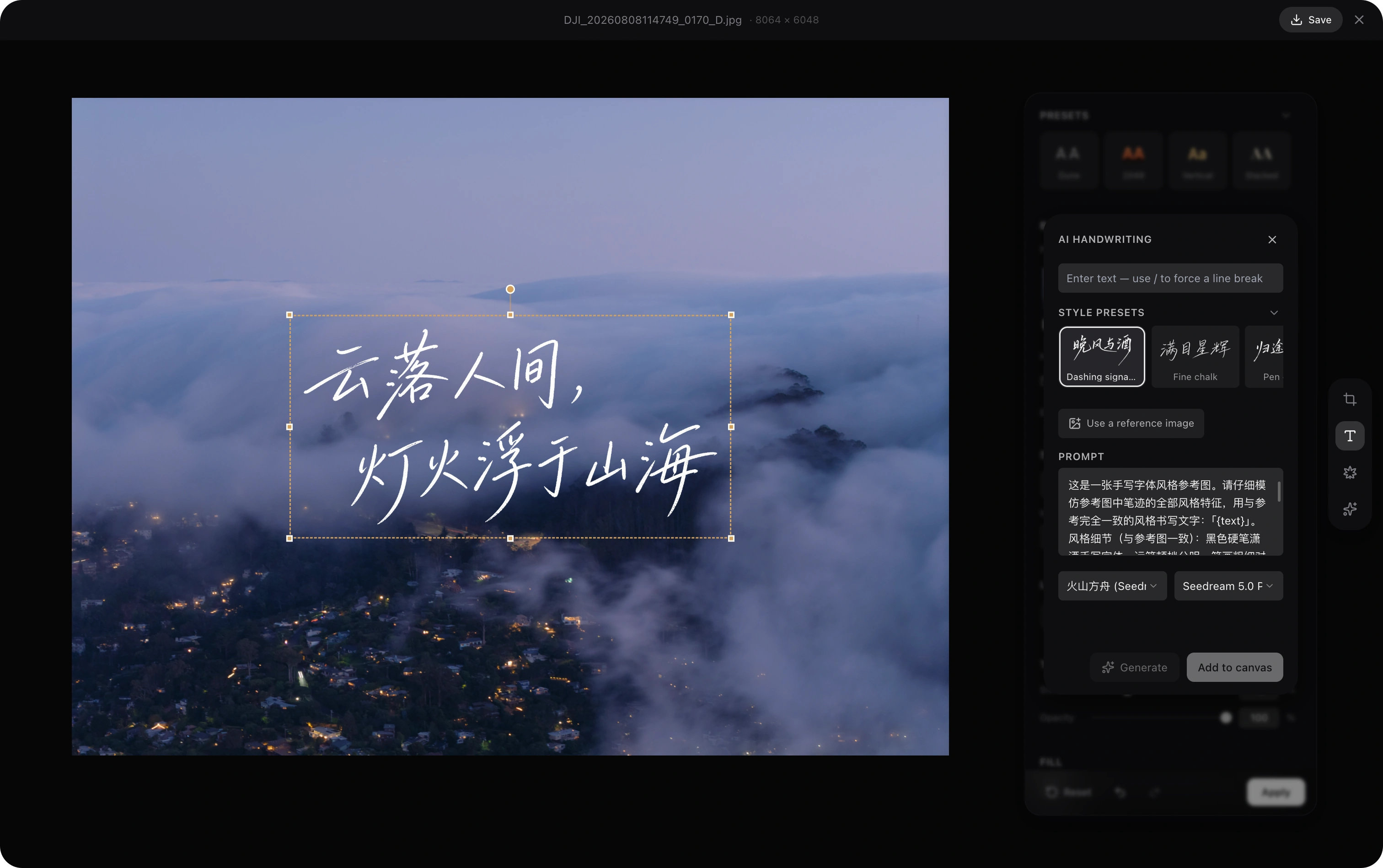The height and width of the screenshot is (868, 1383).
Task: Select the Crop tool in sidebar
Action: tap(1350, 399)
